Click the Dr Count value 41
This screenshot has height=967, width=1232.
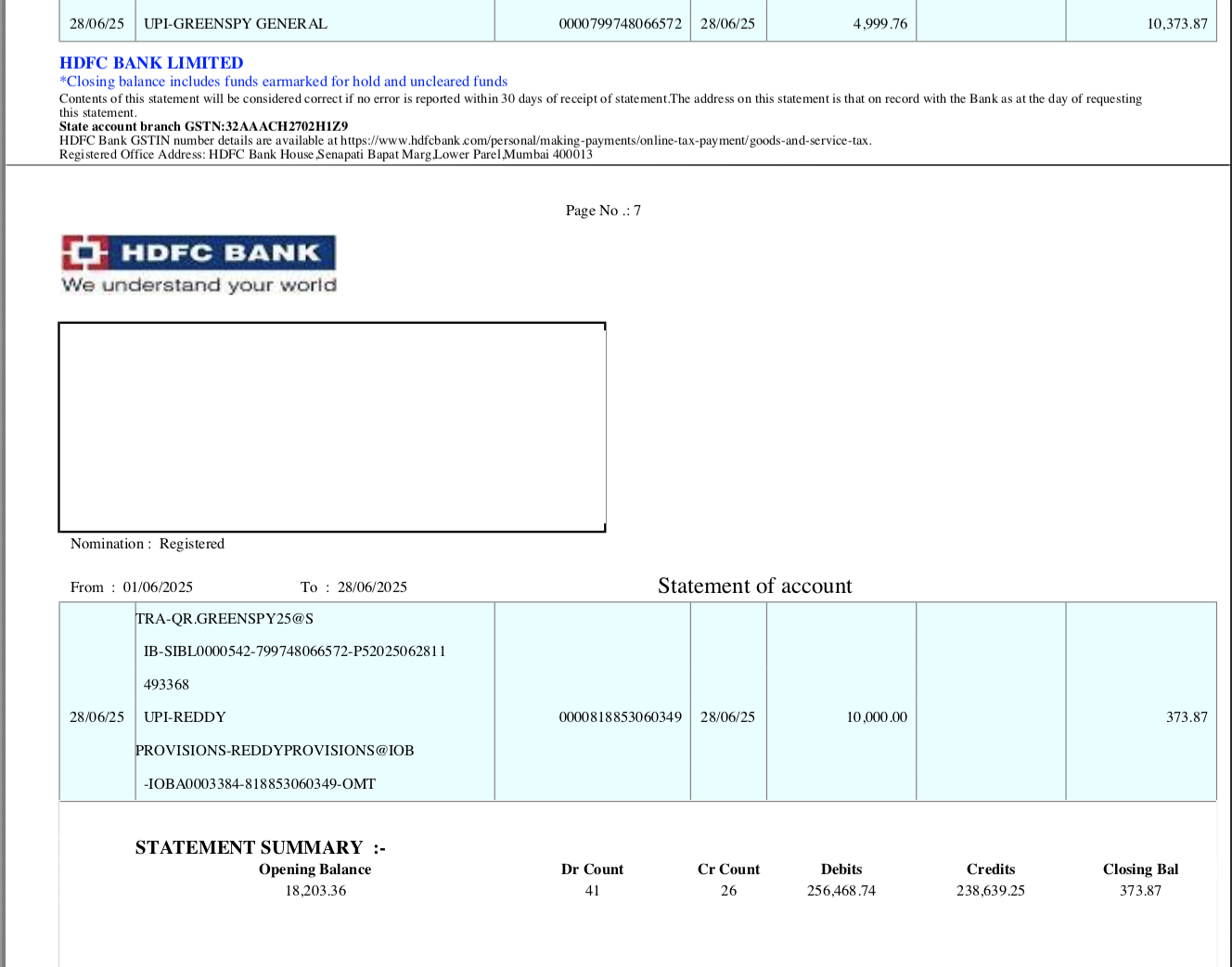tap(592, 891)
